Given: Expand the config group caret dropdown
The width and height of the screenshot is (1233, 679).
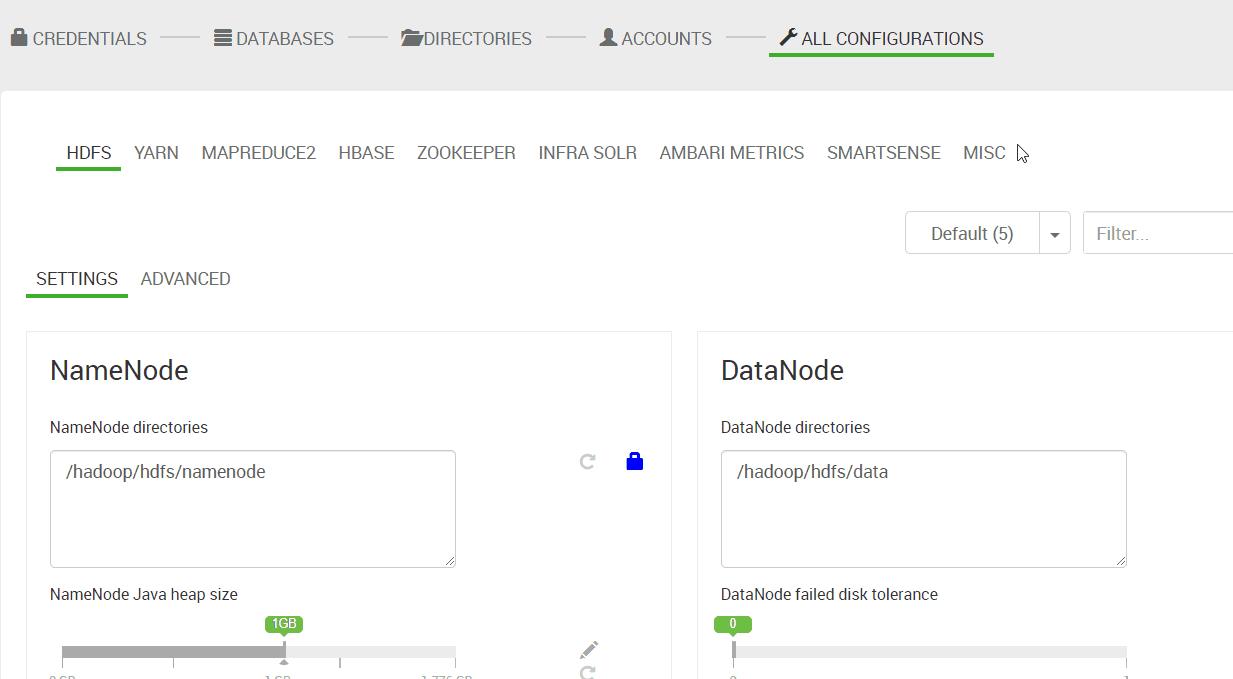Looking at the screenshot, I should pyautogui.click(x=1055, y=233).
